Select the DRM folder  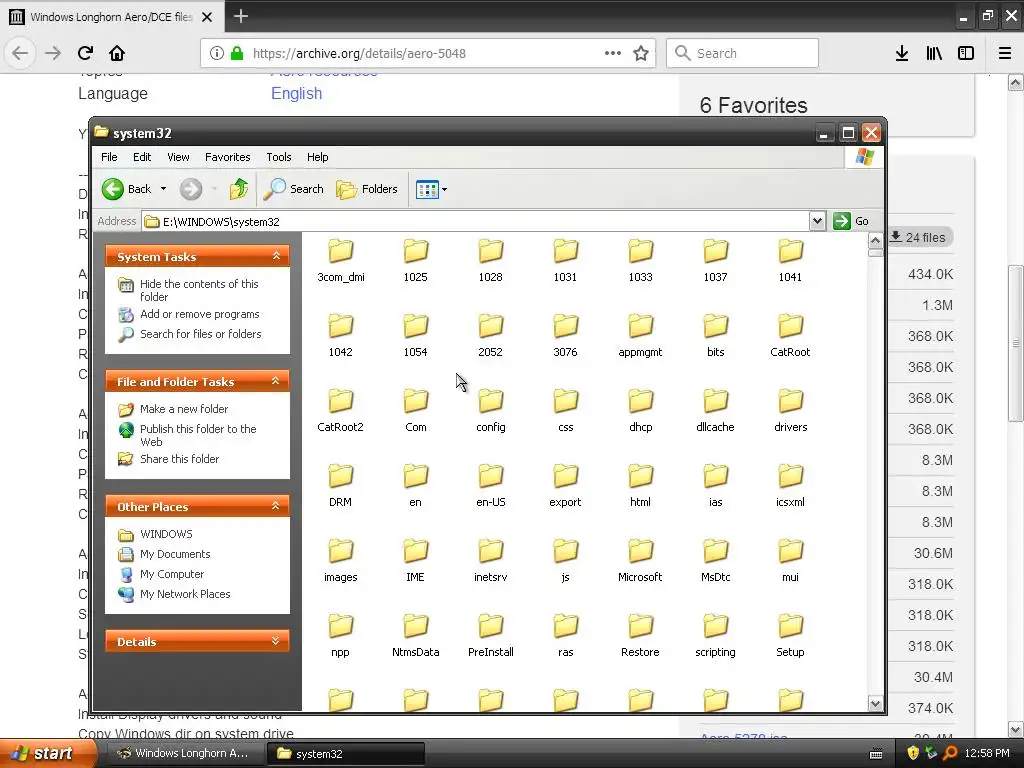click(x=341, y=486)
